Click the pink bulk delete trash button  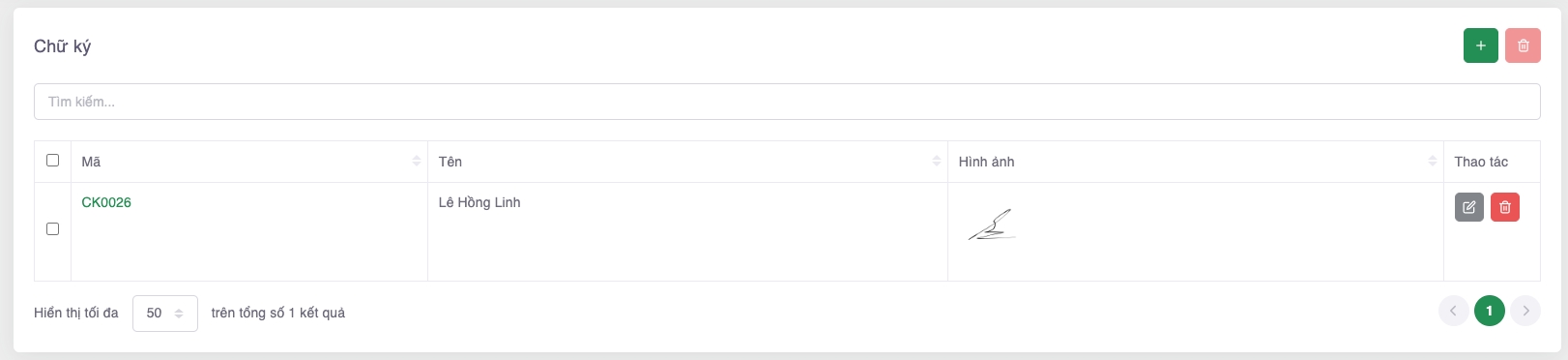coord(1523,45)
